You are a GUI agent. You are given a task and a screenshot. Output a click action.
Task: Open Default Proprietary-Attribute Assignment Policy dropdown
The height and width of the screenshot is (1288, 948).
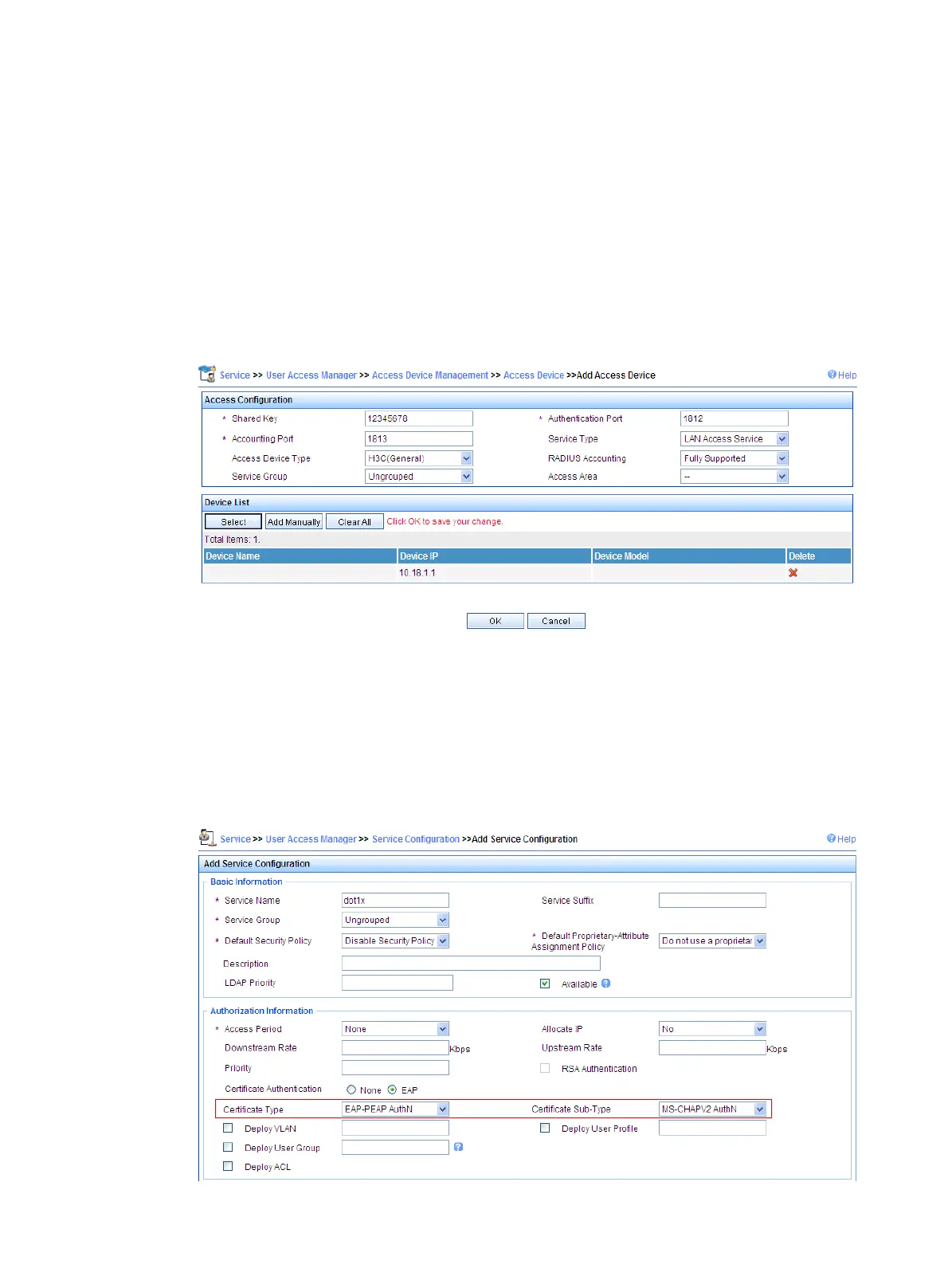(x=713, y=941)
